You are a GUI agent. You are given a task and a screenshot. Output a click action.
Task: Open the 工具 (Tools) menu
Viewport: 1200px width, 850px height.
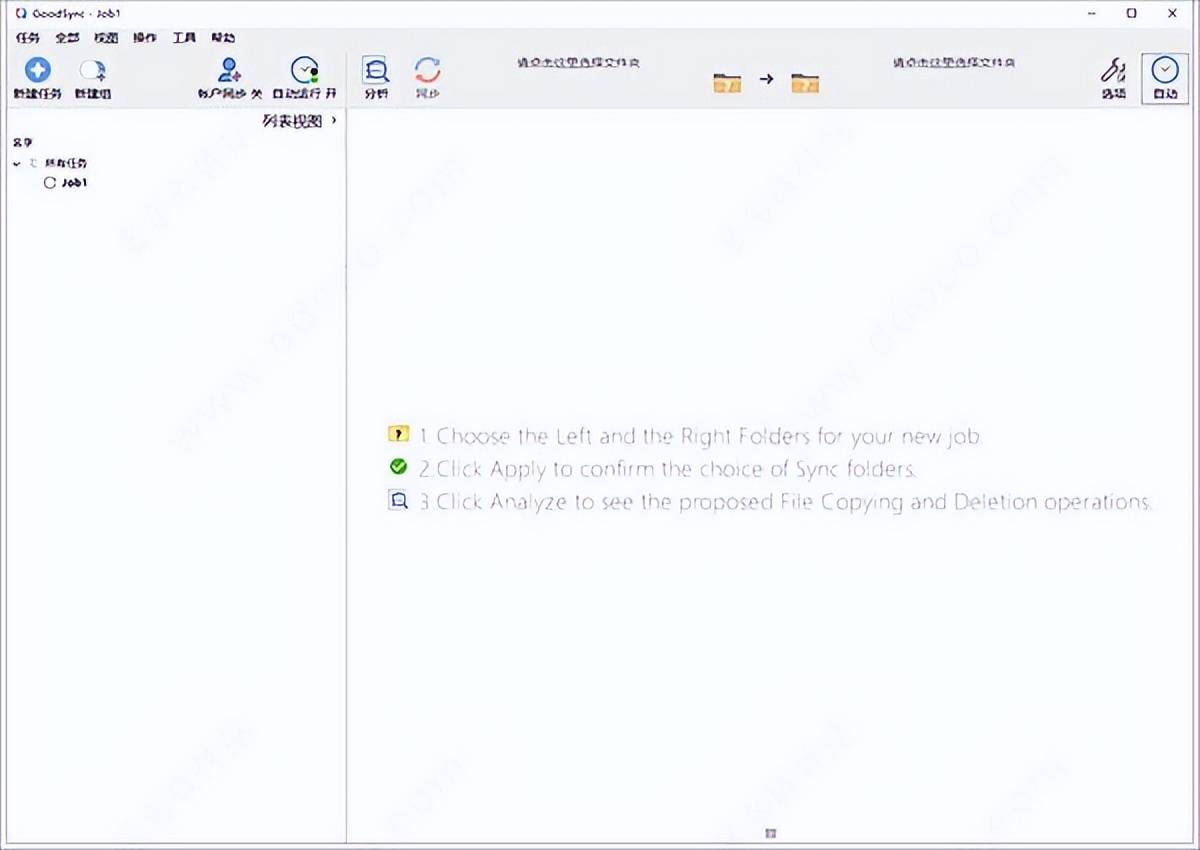coord(184,38)
